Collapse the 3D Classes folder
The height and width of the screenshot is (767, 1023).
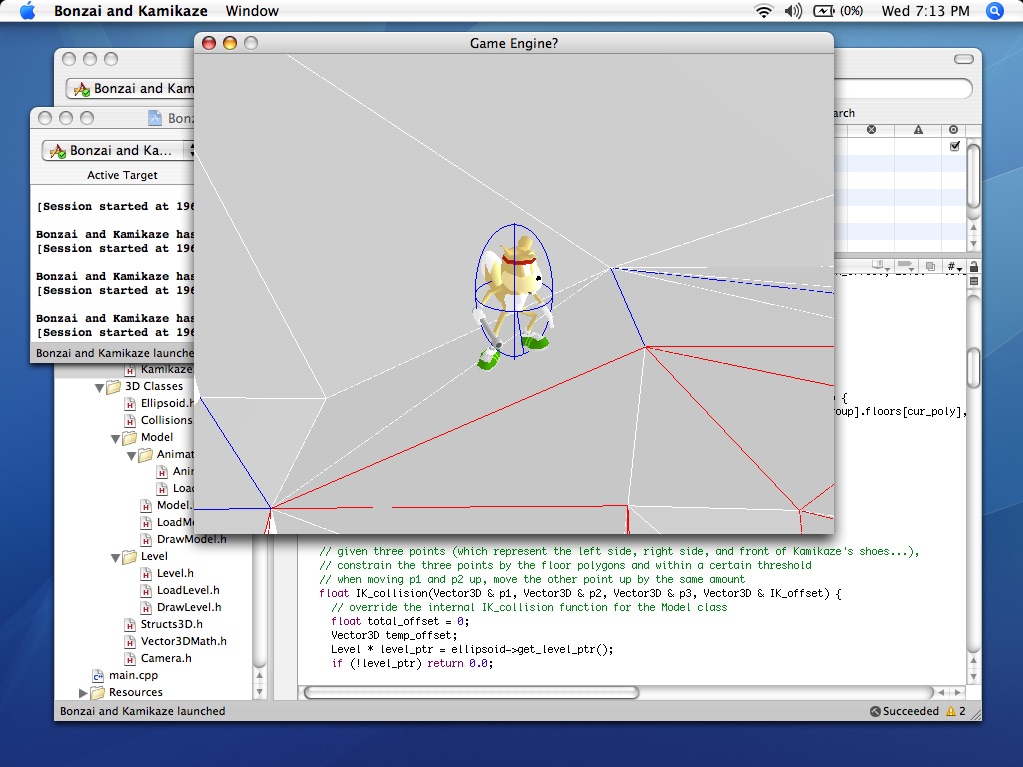coord(99,387)
